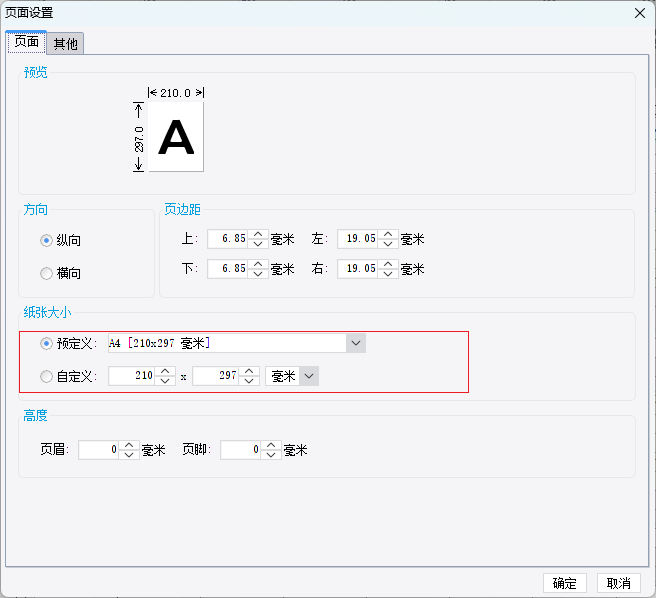Increase the 页眉 height value
This screenshot has height=598, width=656.
pos(129,445)
